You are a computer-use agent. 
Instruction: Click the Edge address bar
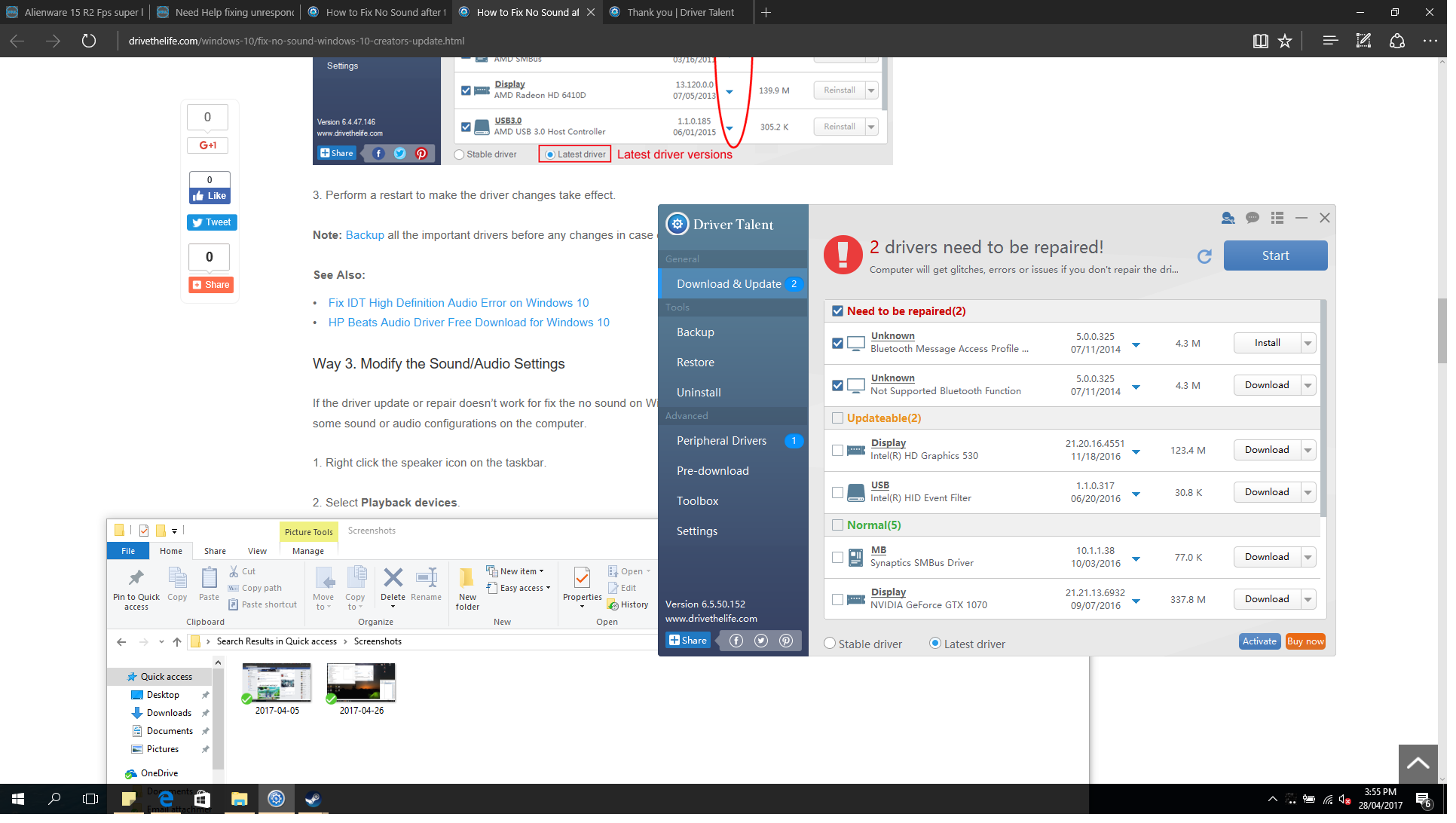coord(678,41)
